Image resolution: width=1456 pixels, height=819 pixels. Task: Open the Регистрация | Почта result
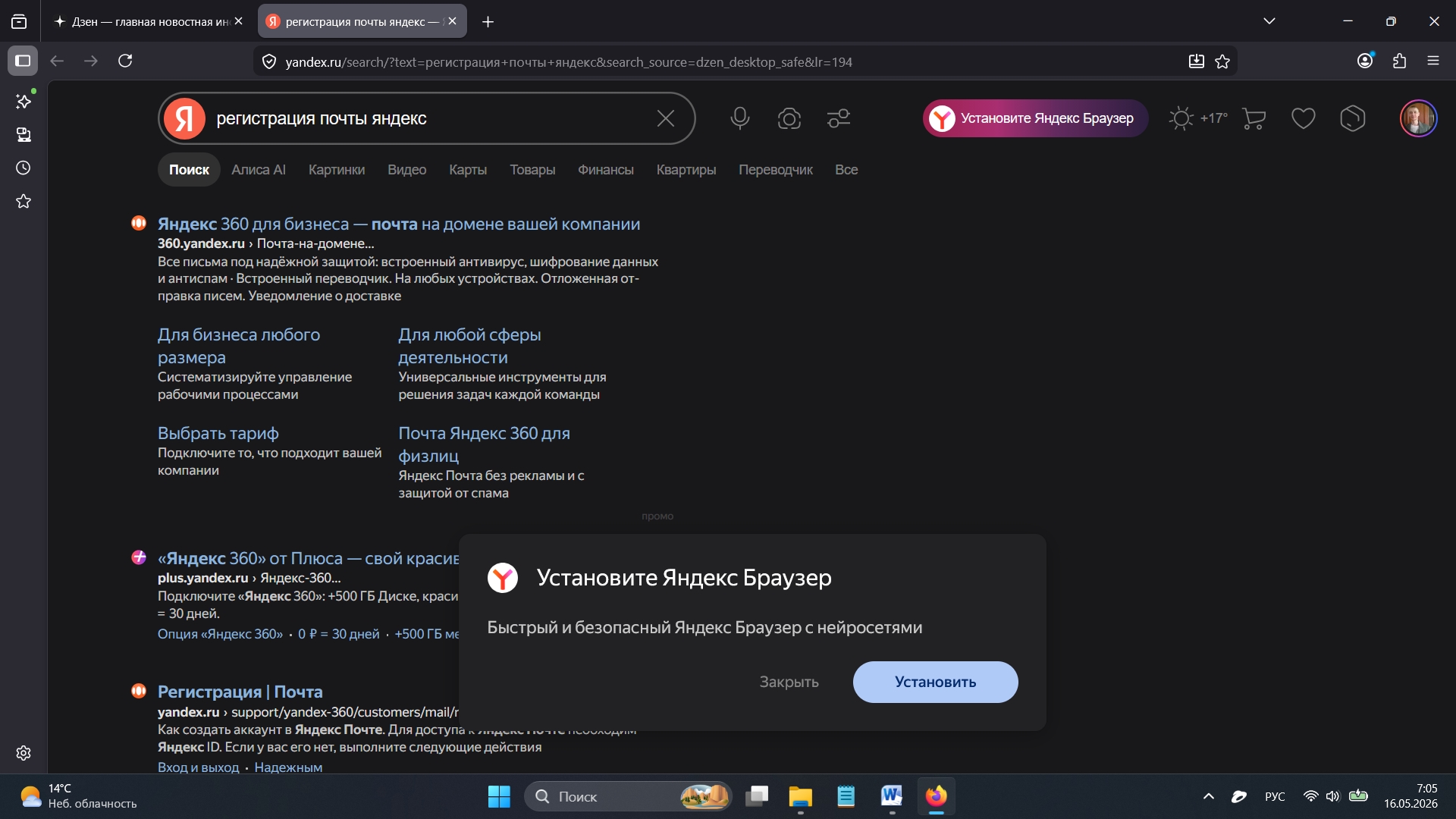tap(240, 692)
